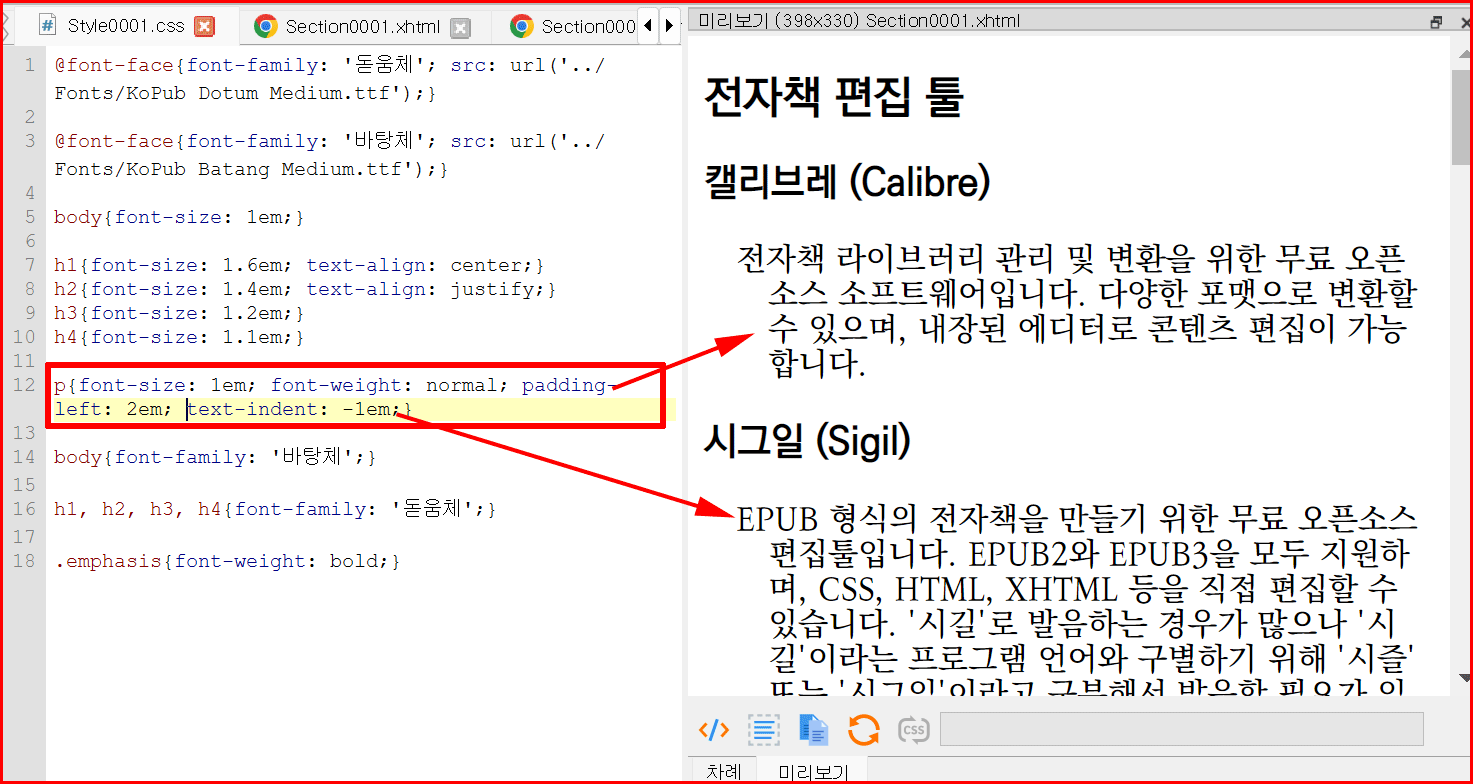The image size is (1473, 784).
Task: Click the body{font-family: '바탕체';} line
Action: point(215,457)
